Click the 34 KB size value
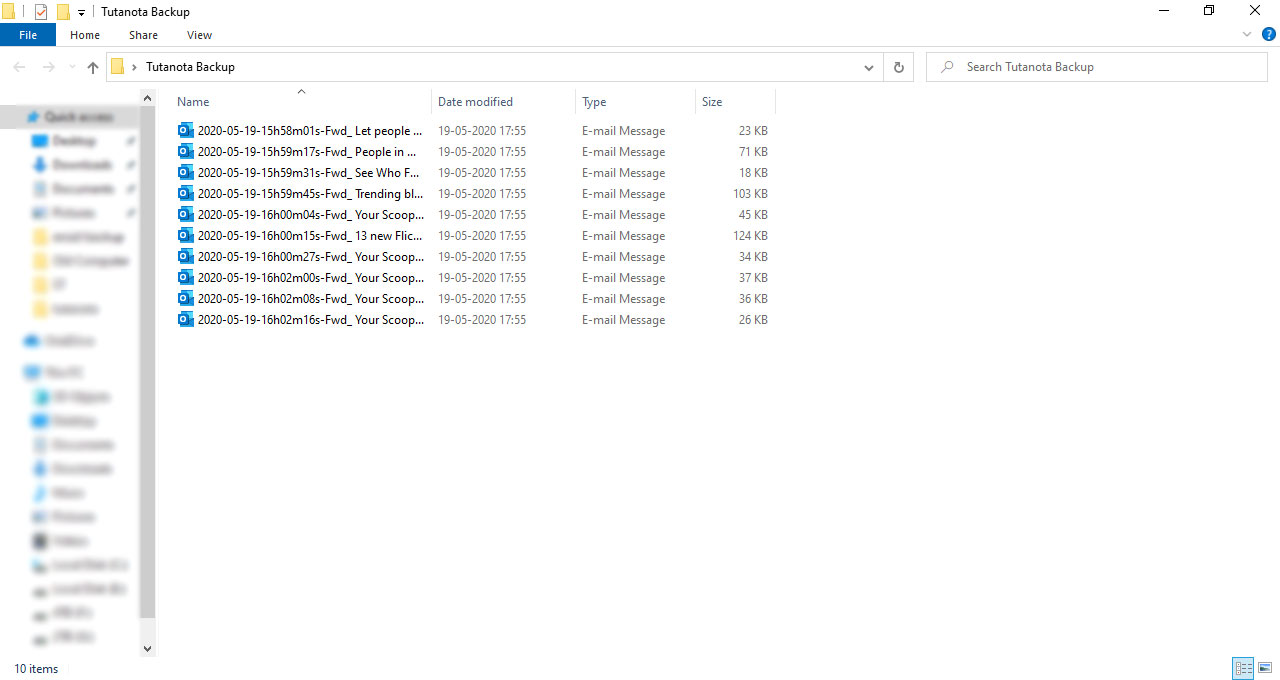This screenshot has width=1280, height=680. tap(753, 257)
